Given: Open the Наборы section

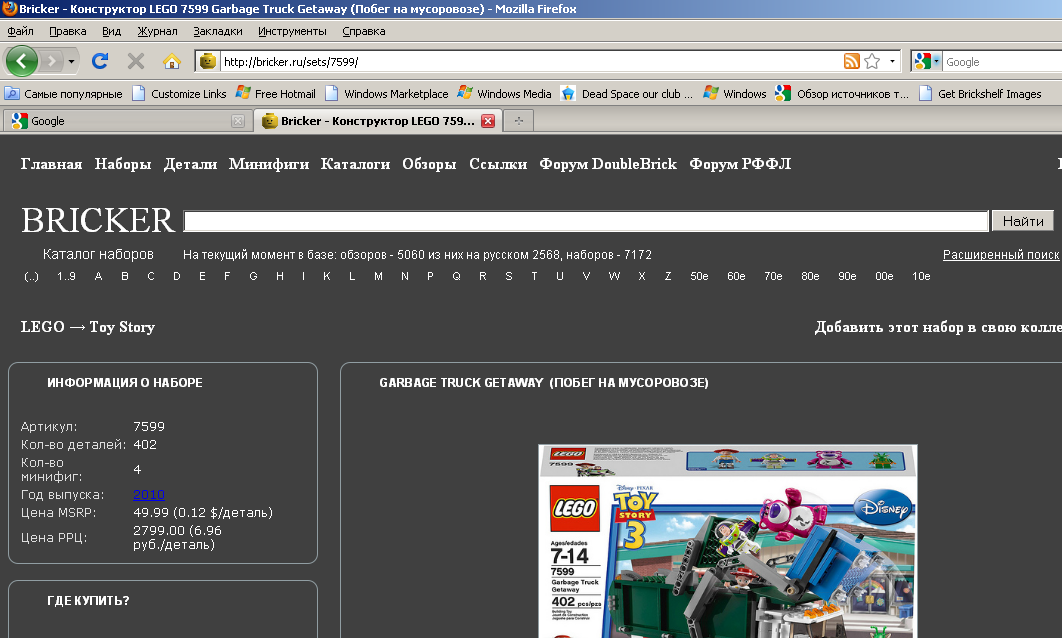Looking at the screenshot, I should (123, 164).
